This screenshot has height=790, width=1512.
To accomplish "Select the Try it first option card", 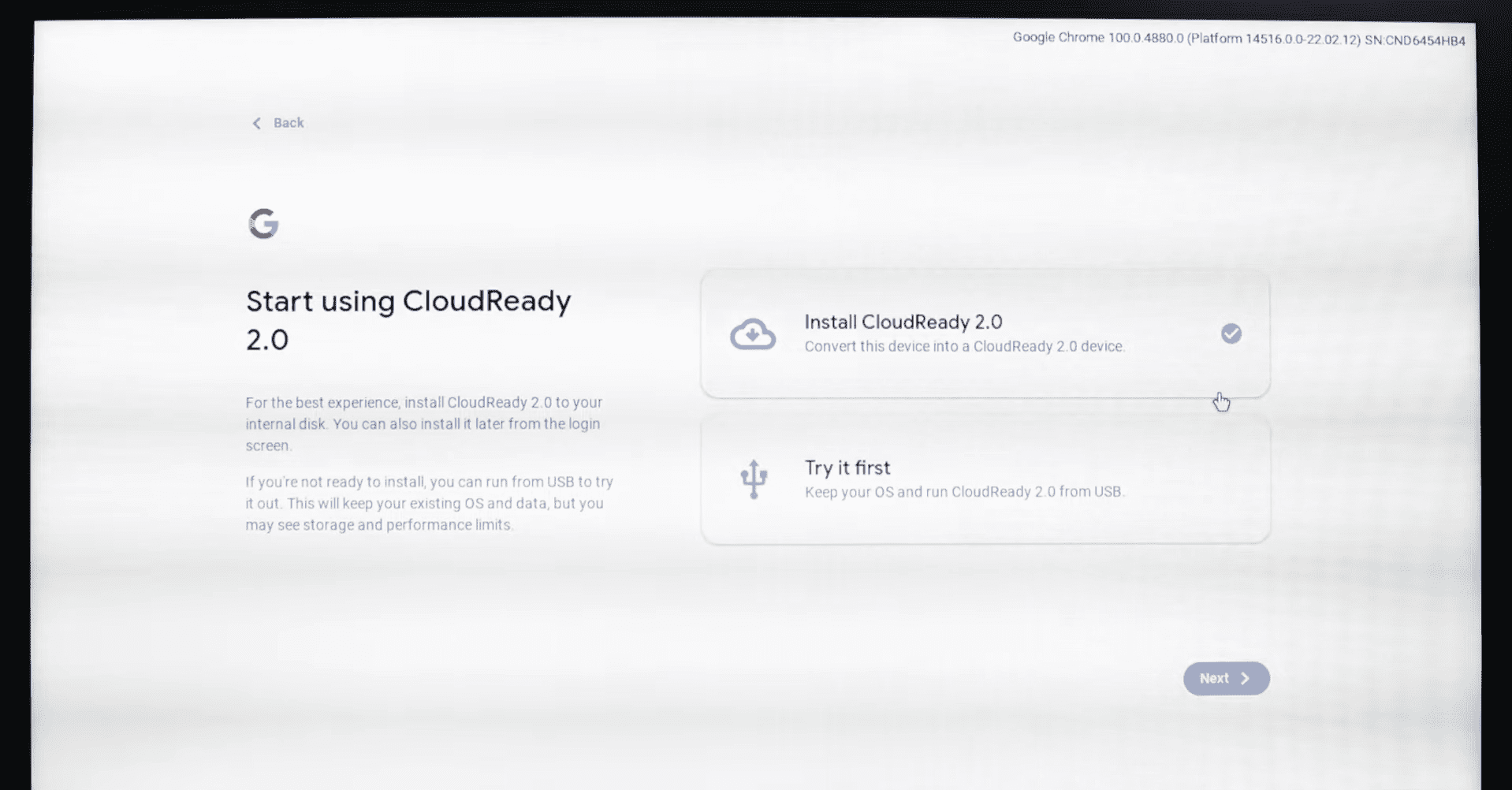I will point(985,479).
